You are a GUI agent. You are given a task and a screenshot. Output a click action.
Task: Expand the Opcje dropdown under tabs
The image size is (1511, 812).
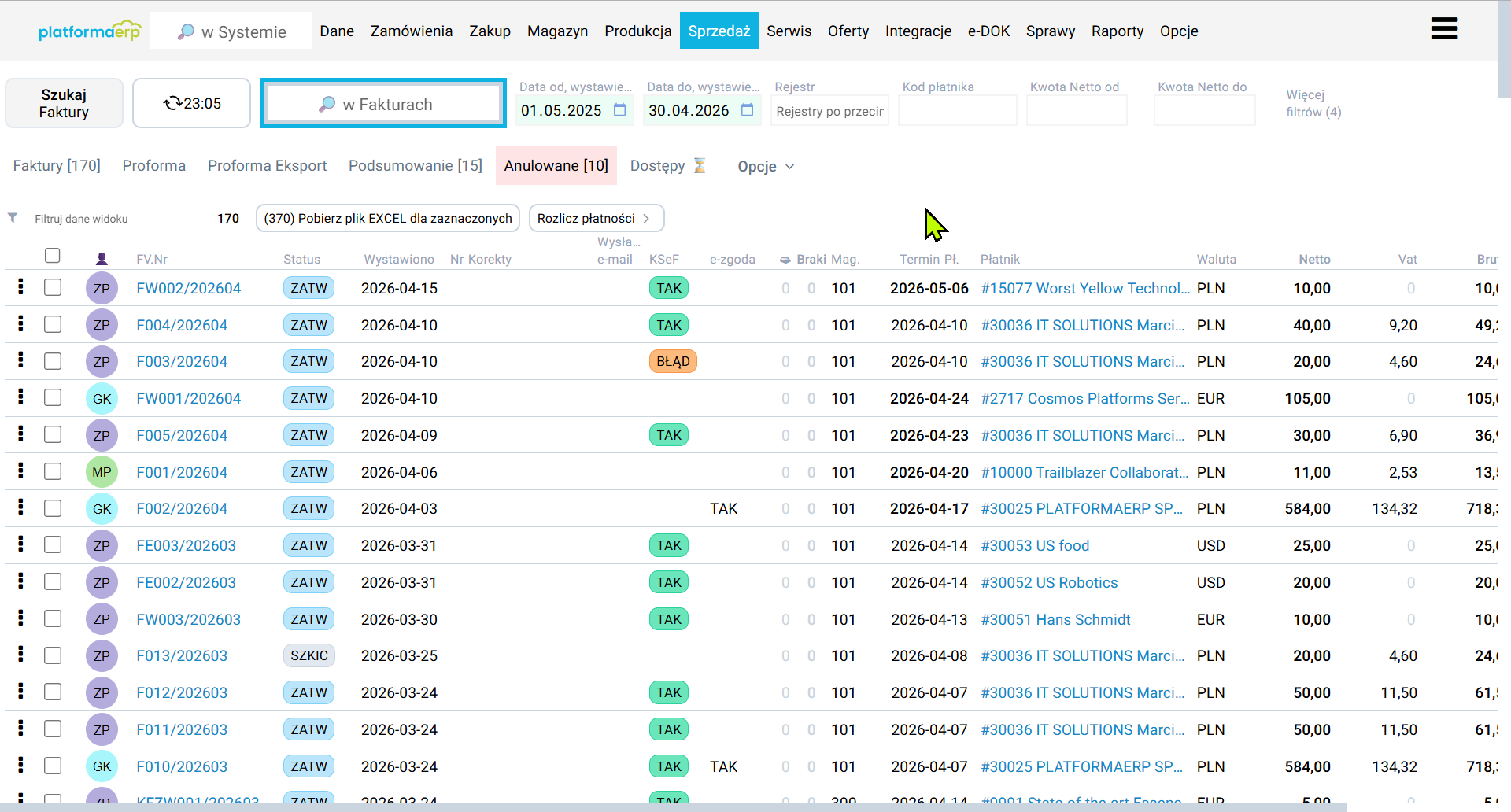pos(766,167)
